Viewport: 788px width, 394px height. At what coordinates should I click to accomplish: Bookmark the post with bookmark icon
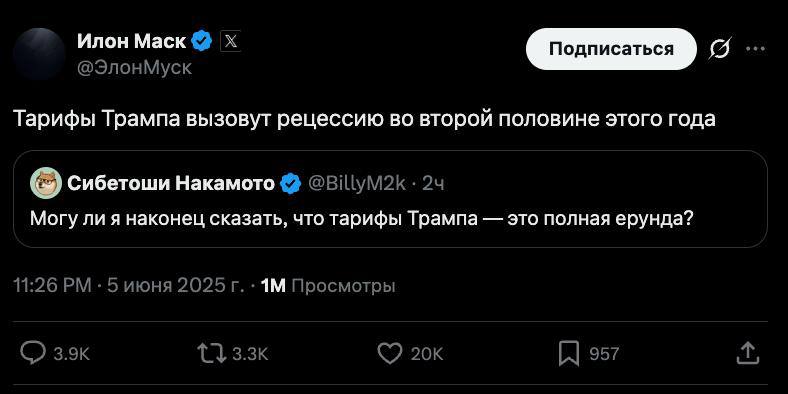(x=569, y=354)
